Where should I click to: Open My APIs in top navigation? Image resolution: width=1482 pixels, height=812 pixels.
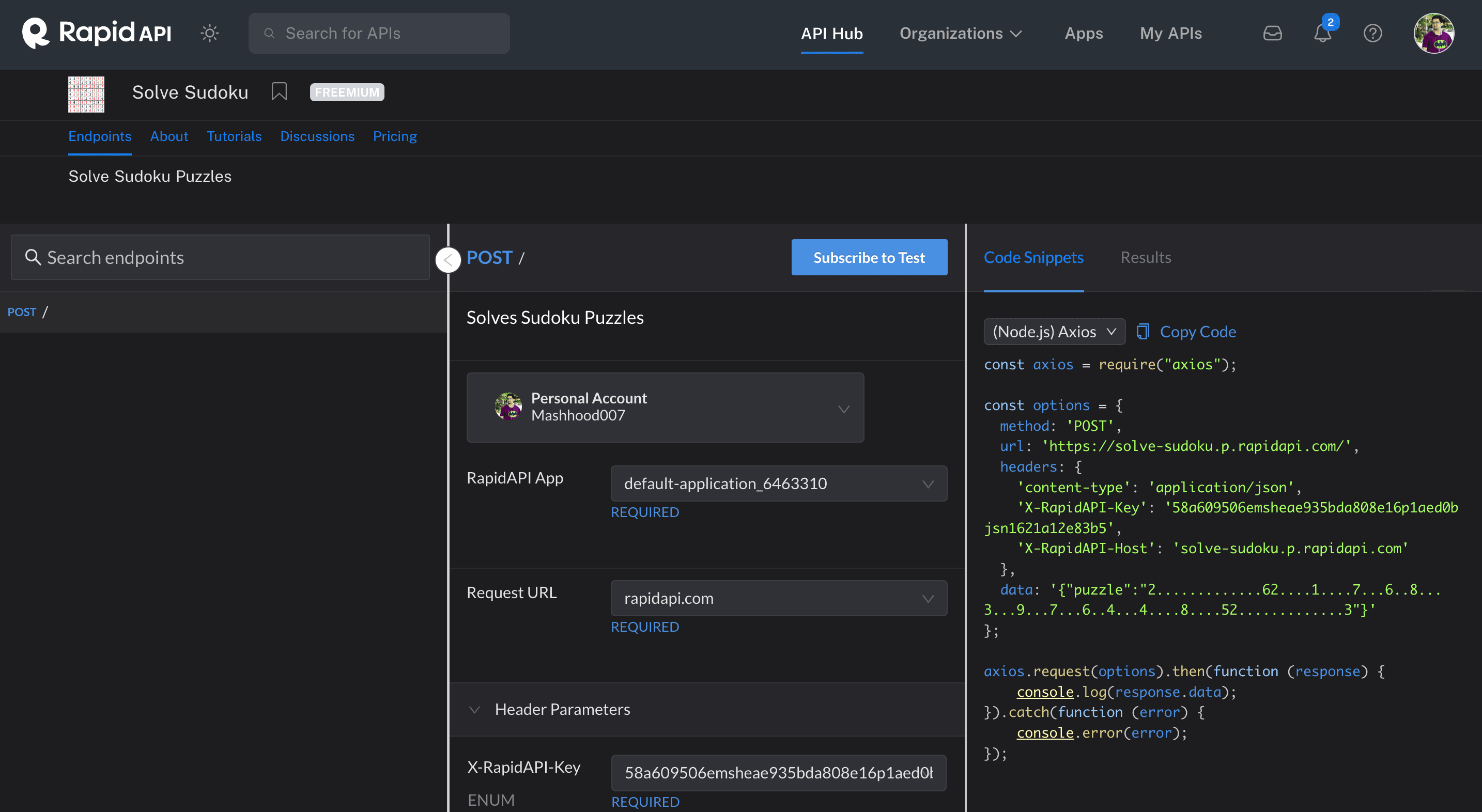coord(1170,33)
